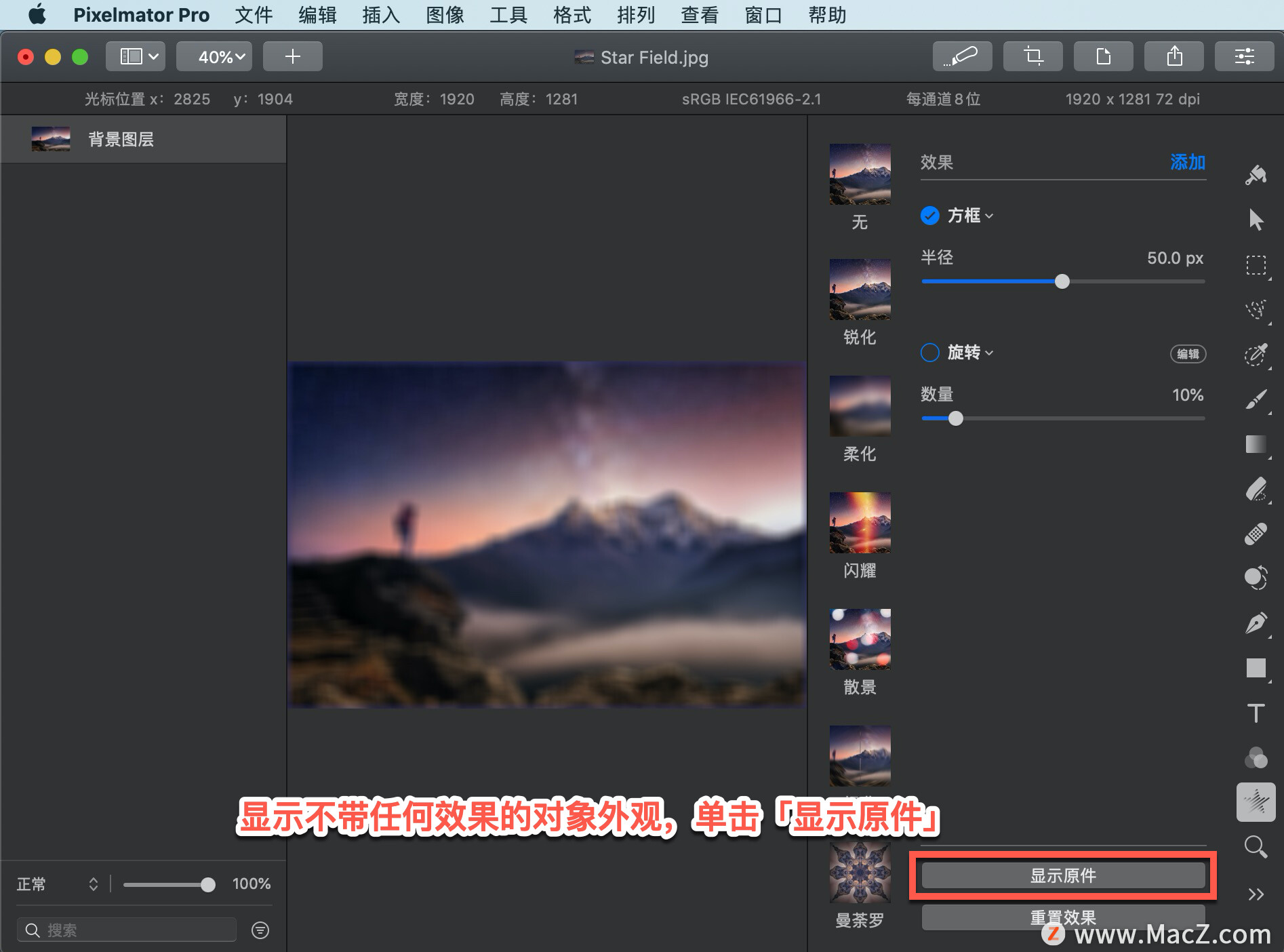Select the 曼荼罗 effect preset thumbnail
The image size is (1284, 952).
[860, 873]
